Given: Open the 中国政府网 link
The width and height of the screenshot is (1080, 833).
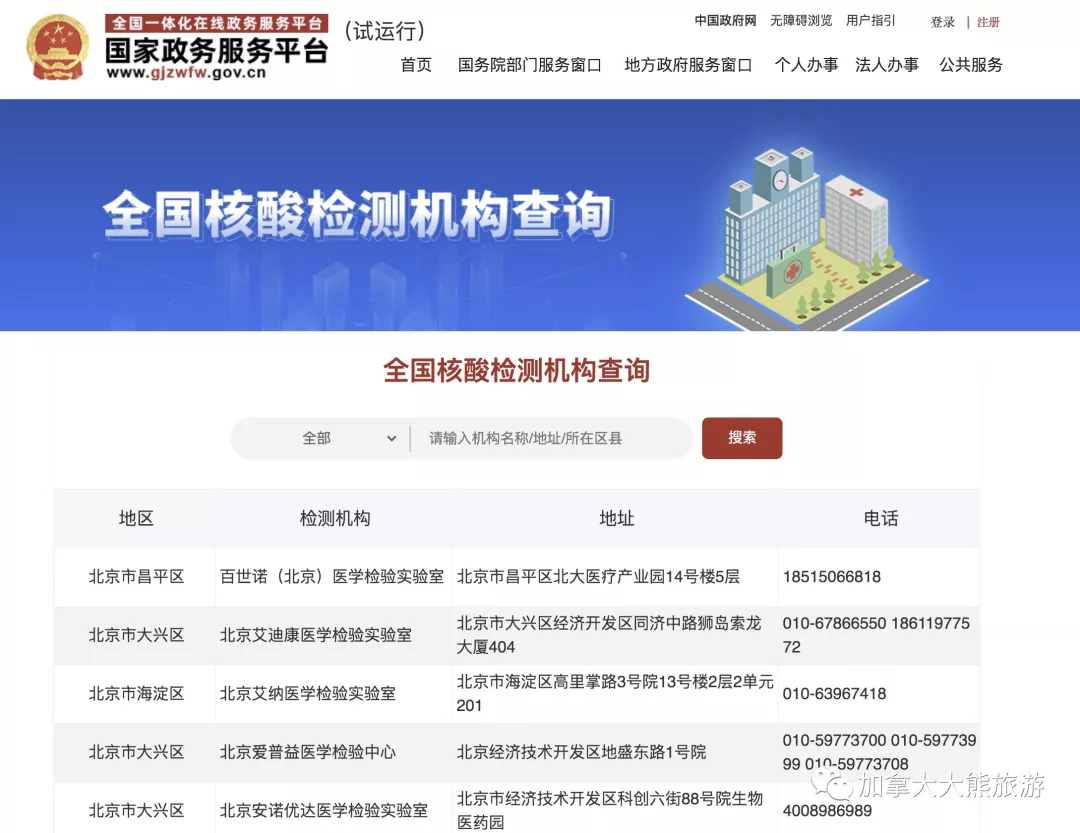Looking at the screenshot, I should pyautogui.click(x=725, y=21).
